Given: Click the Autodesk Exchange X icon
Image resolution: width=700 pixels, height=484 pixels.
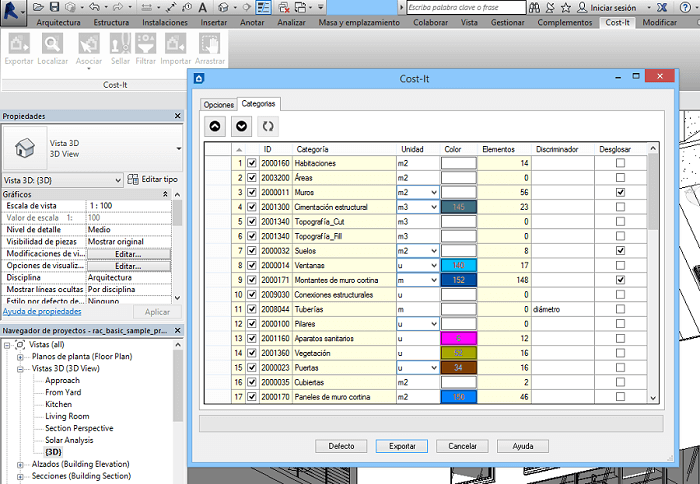Looking at the screenshot, I should pyautogui.click(x=662, y=7).
